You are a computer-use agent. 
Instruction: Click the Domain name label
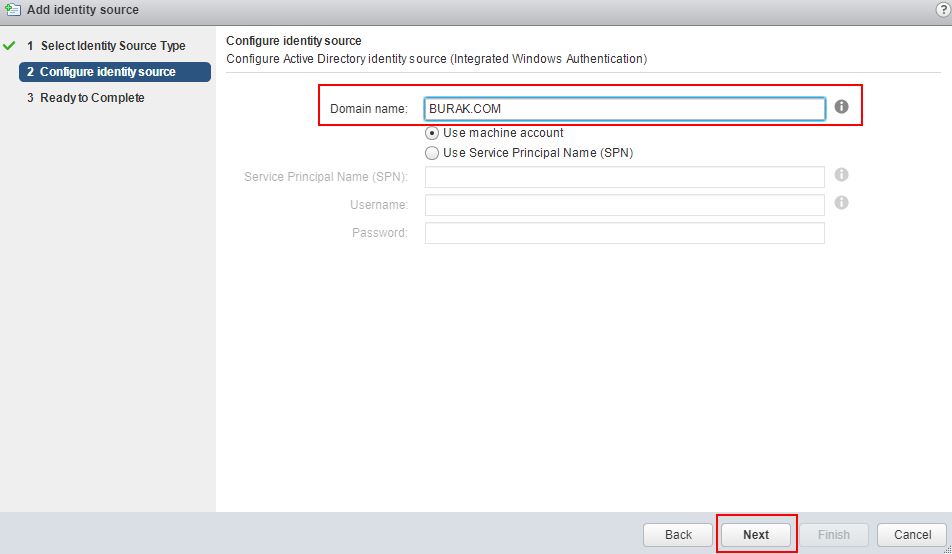(x=369, y=109)
